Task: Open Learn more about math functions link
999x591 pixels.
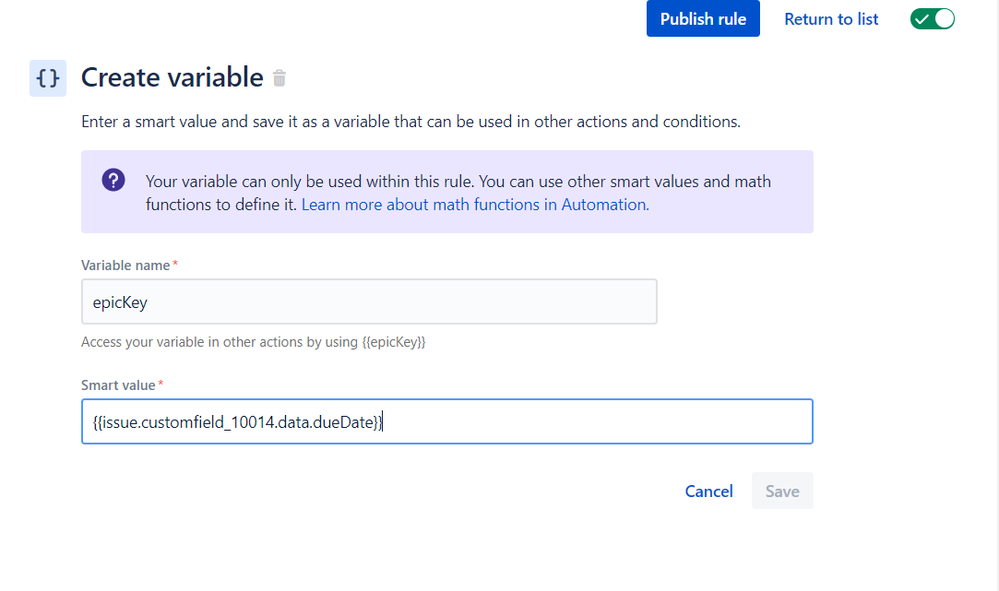Action: coord(475,204)
